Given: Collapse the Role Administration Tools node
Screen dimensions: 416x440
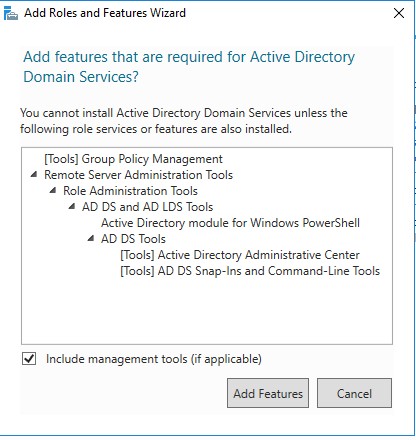Looking at the screenshot, I should click(53, 190).
